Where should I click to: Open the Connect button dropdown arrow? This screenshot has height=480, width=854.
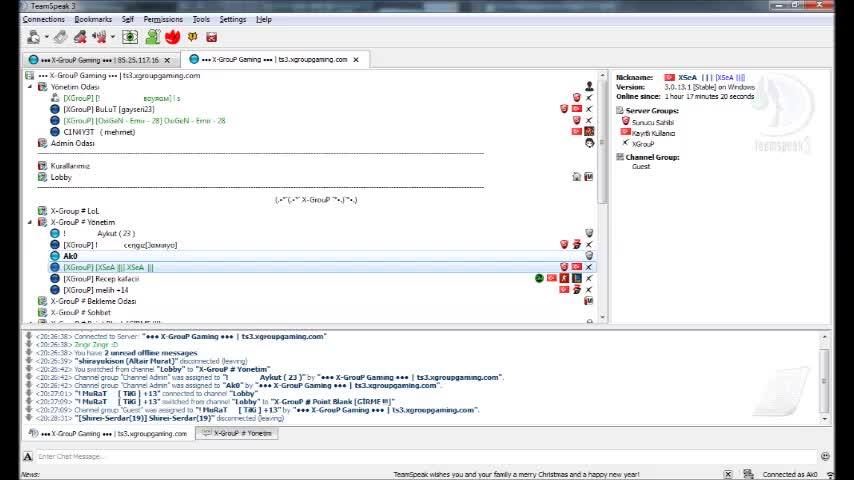[x=47, y=37]
